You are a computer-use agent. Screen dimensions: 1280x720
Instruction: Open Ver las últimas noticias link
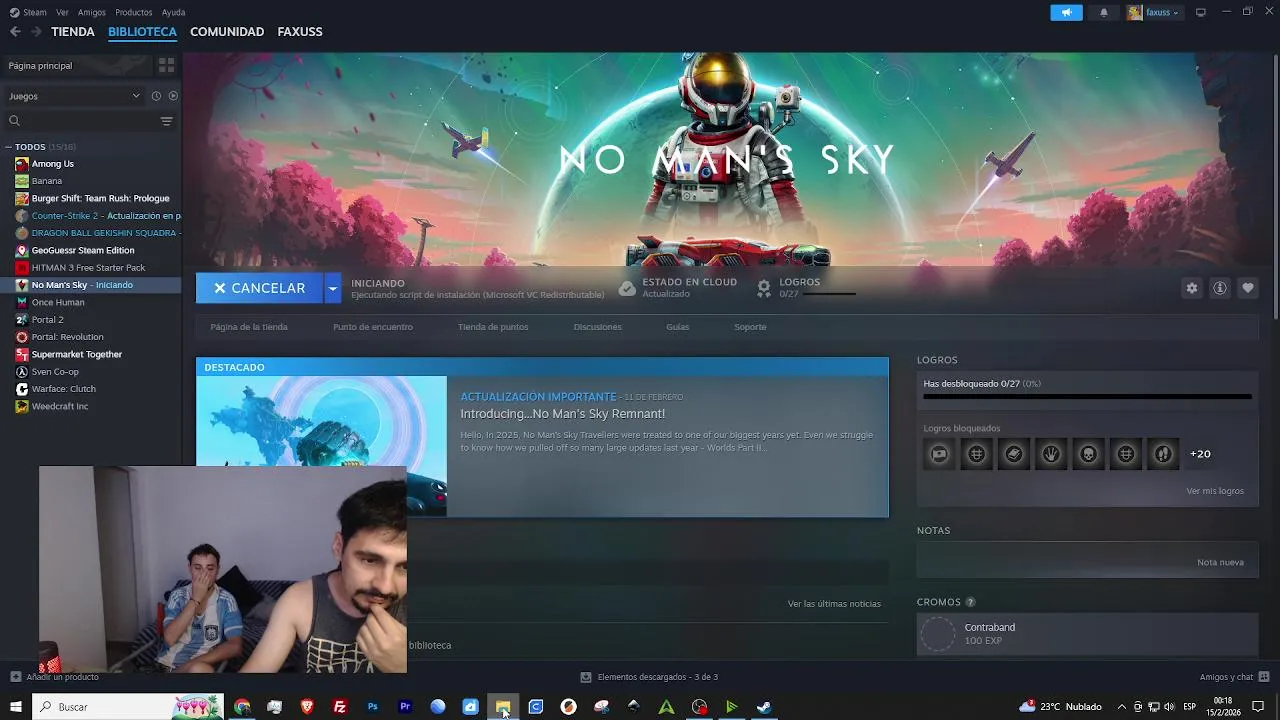(x=834, y=604)
